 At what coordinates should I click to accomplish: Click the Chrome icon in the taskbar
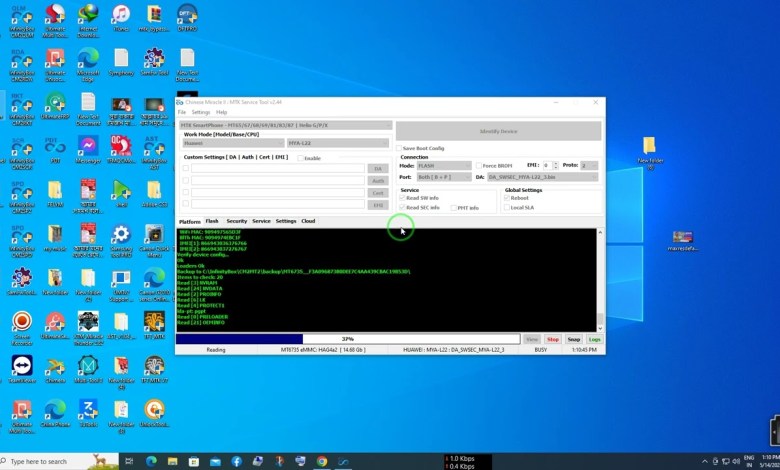click(322, 461)
